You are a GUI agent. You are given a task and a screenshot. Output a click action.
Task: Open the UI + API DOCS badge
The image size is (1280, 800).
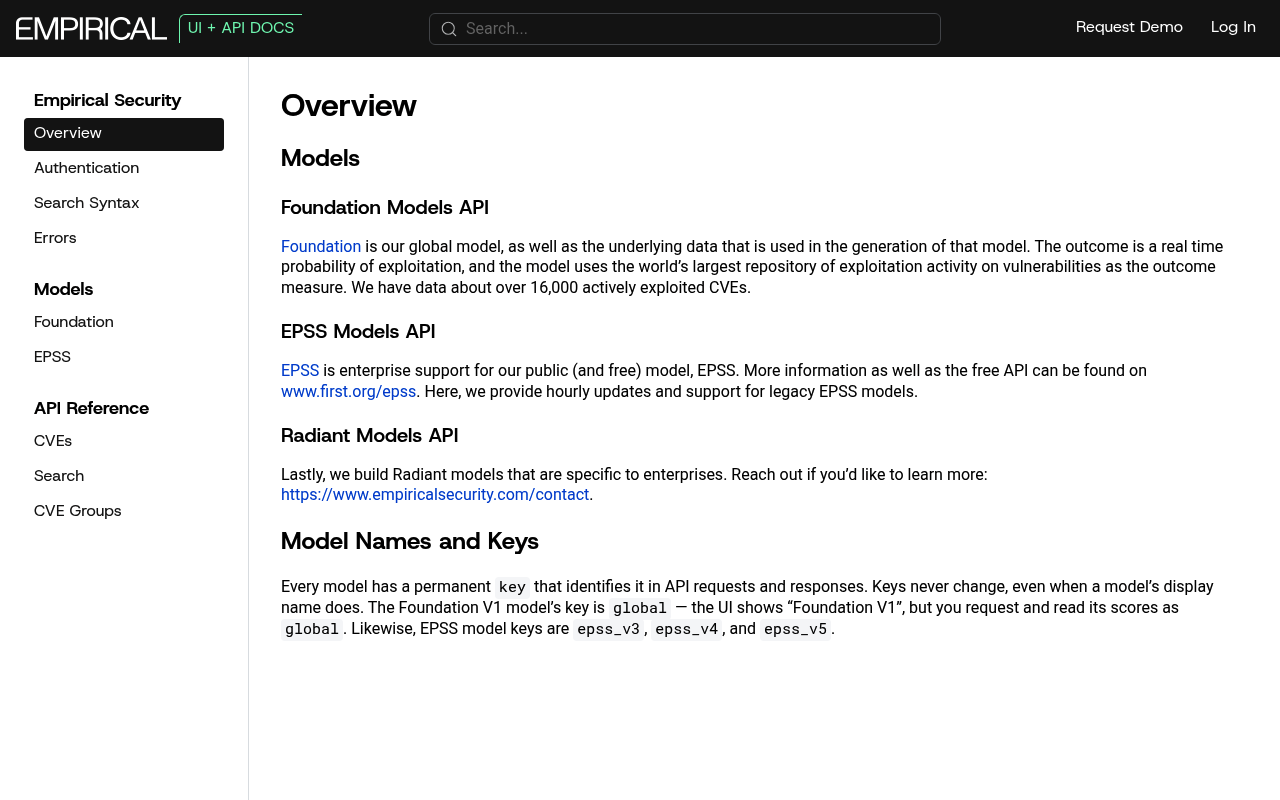click(241, 28)
